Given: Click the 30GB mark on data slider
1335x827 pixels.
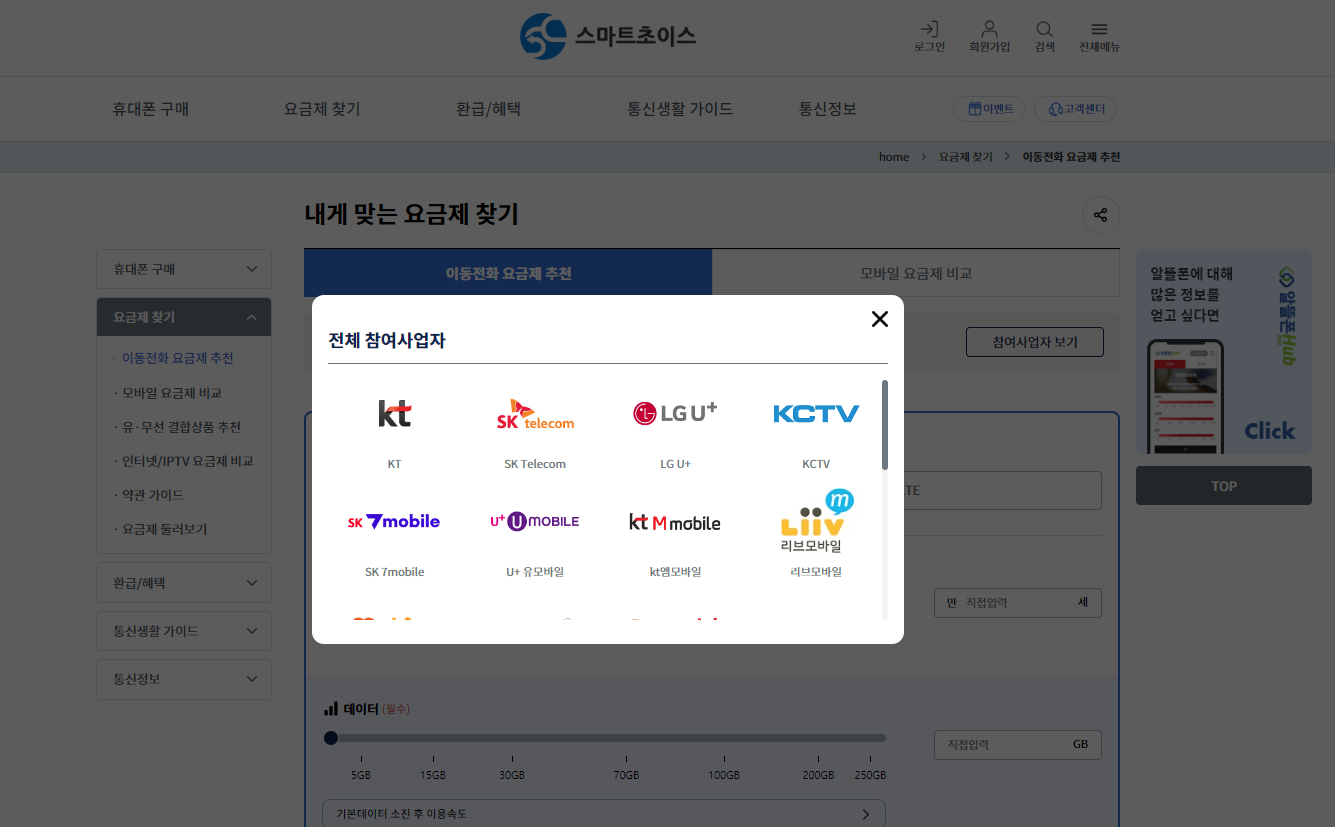Looking at the screenshot, I should [x=512, y=775].
